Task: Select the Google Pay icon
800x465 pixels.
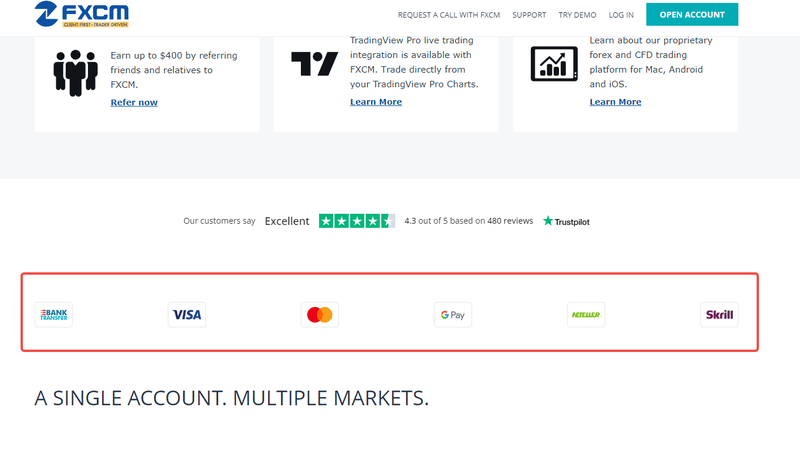Action: (x=452, y=315)
